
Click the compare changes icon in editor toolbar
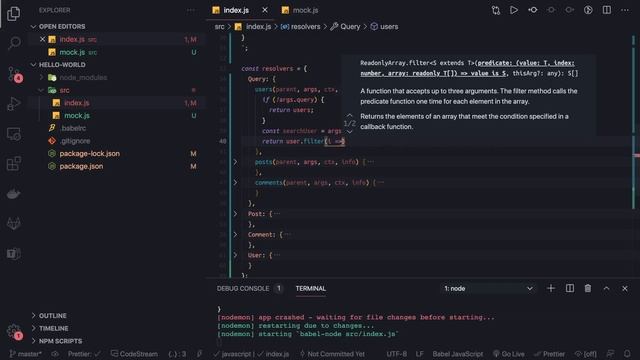[x=496, y=10]
